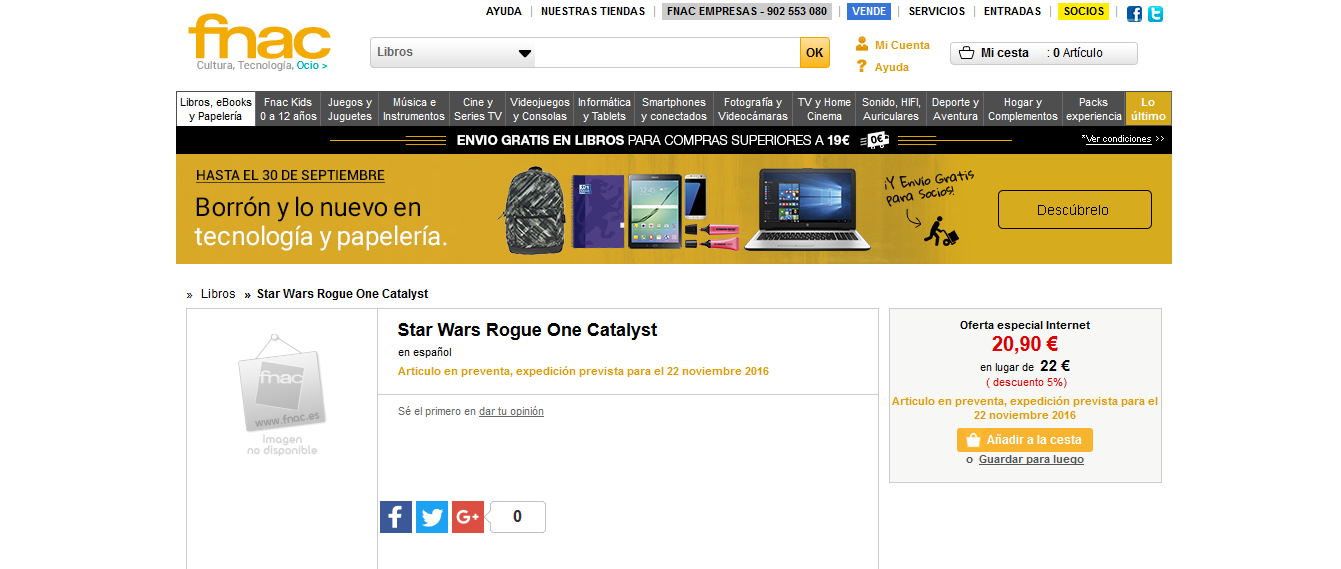Click the search text field
This screenshot has width=1341, height=569.
667,53
